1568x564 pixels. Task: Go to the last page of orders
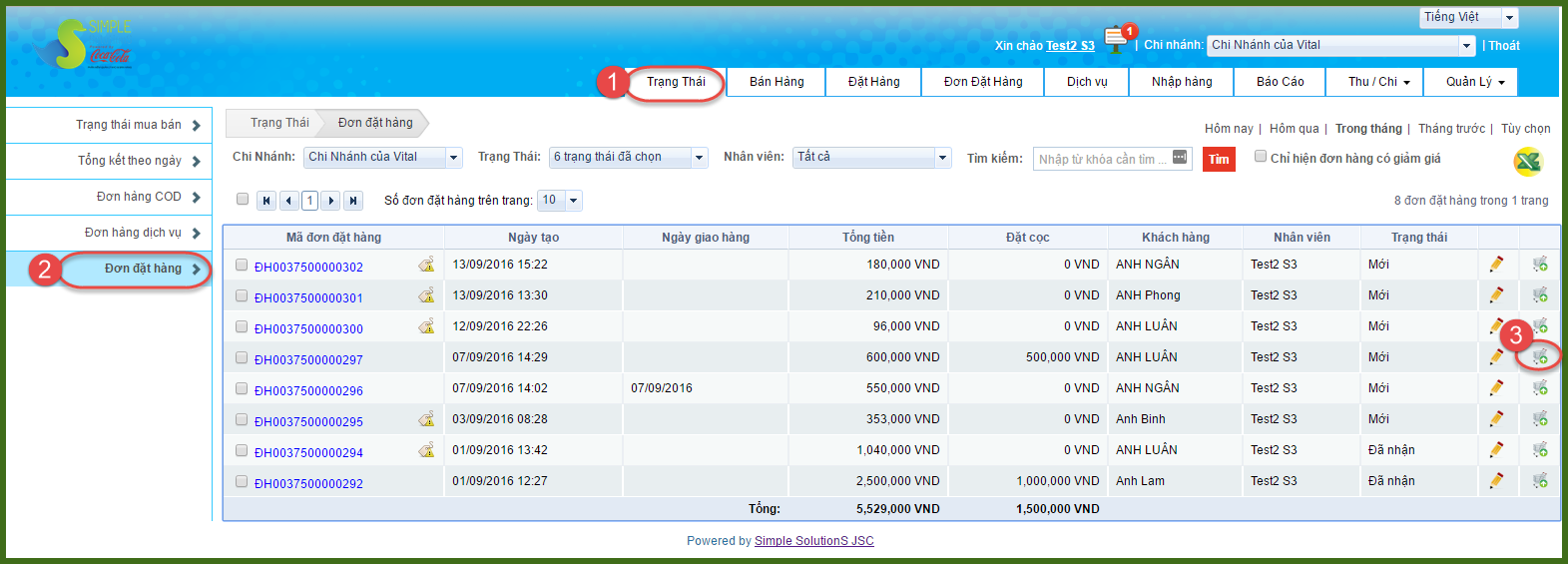352,201
